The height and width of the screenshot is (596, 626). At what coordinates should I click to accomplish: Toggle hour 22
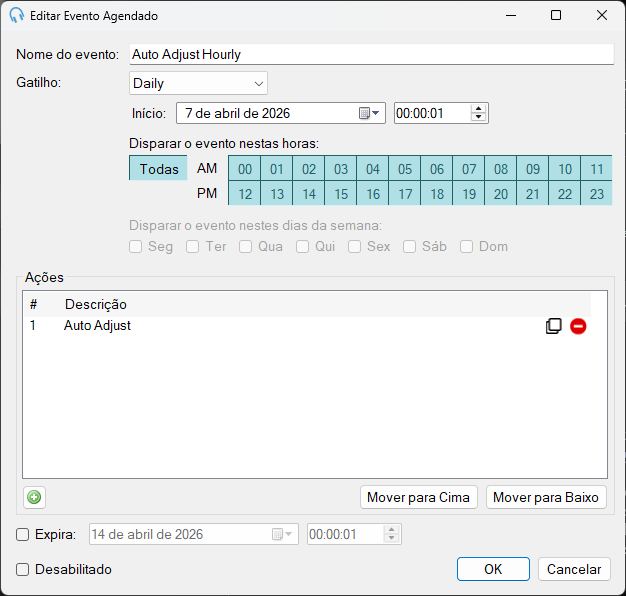pos(565,193)
